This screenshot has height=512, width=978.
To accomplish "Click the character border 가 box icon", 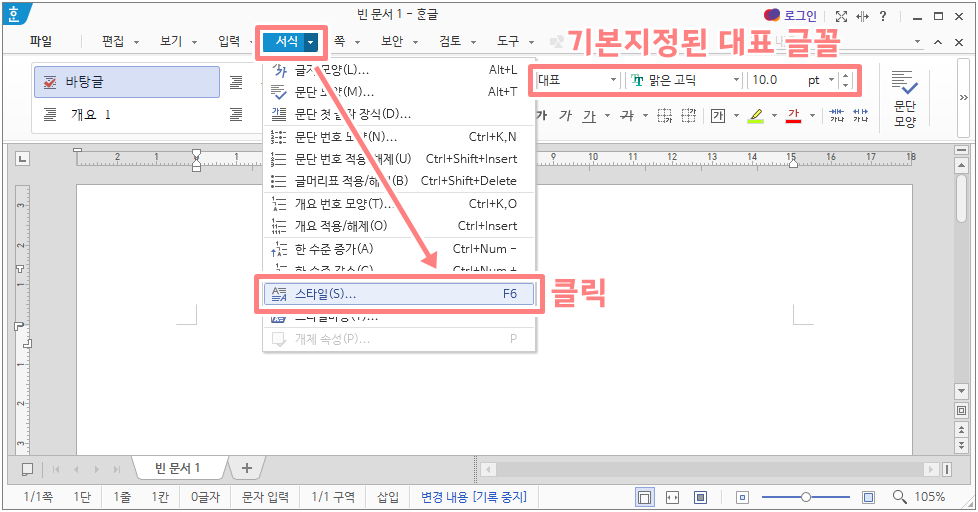I will (717, 115).
